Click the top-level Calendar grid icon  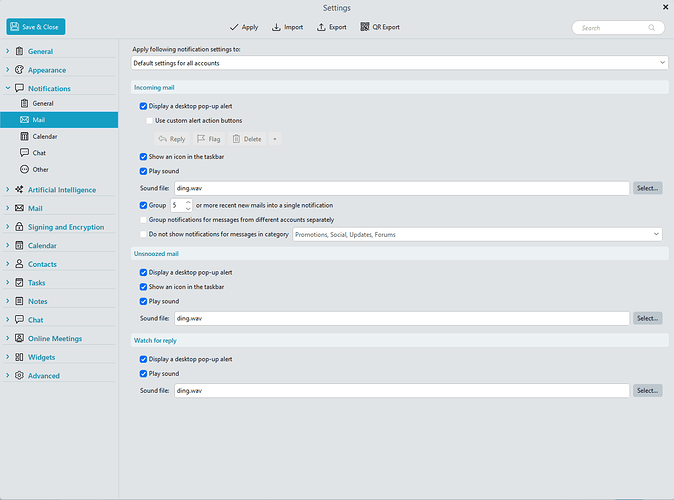[19, 245]
